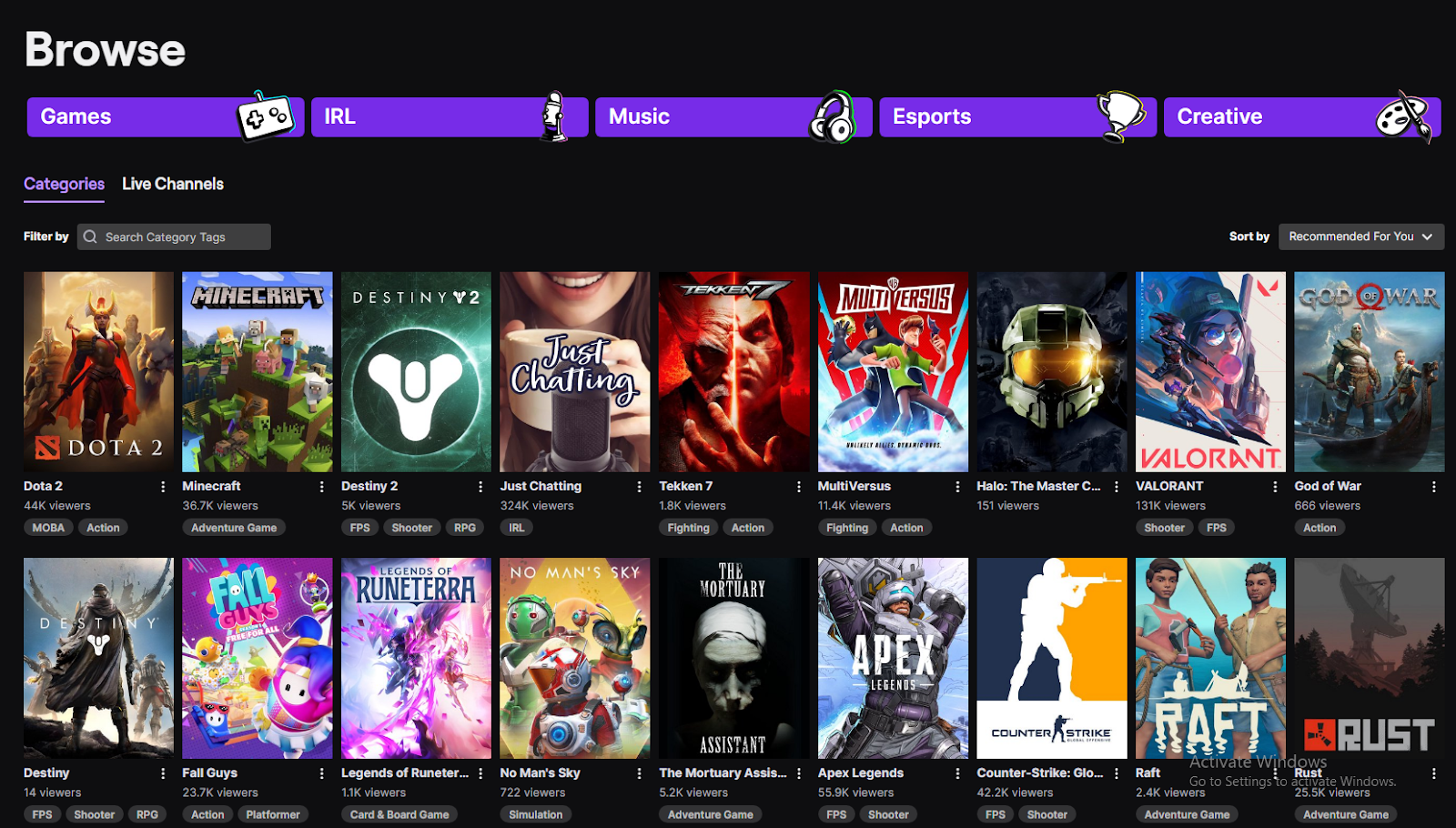Open the Fall Guys cover art
This screenshot has height=828, width=1456.
(x=258, y=659)
